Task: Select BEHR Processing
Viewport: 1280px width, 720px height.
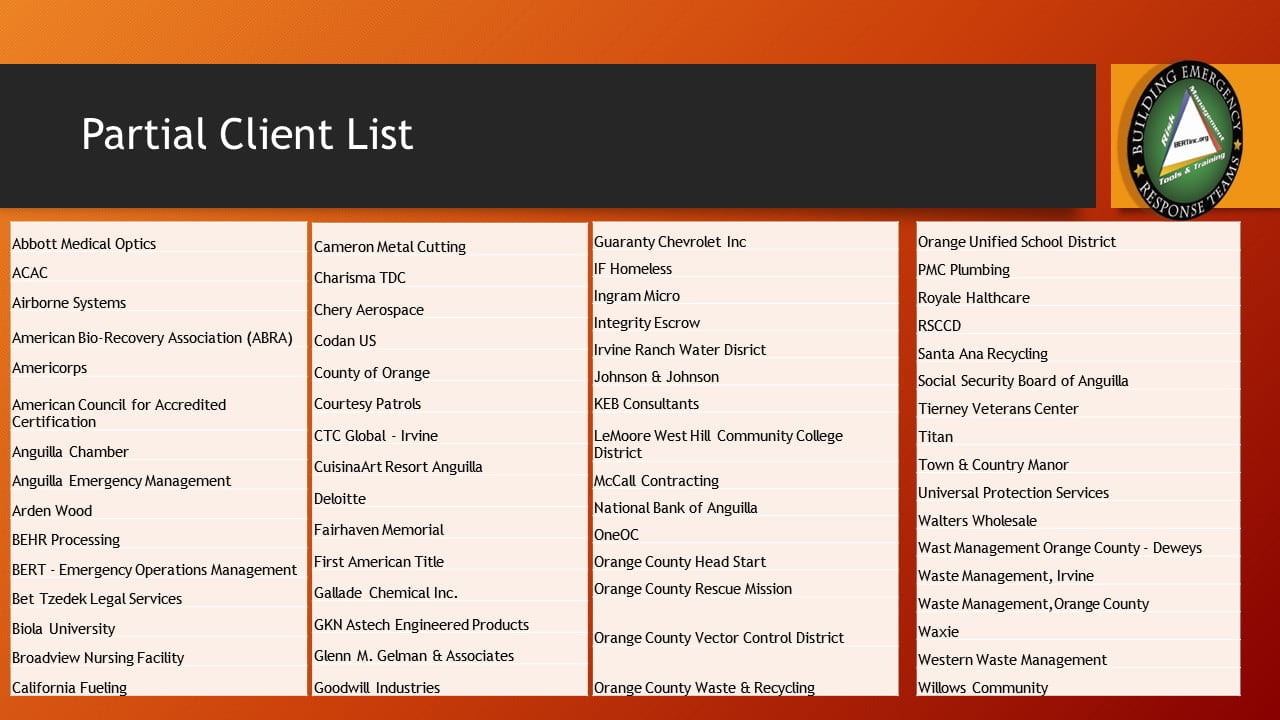Action: [x=66, y=540]
